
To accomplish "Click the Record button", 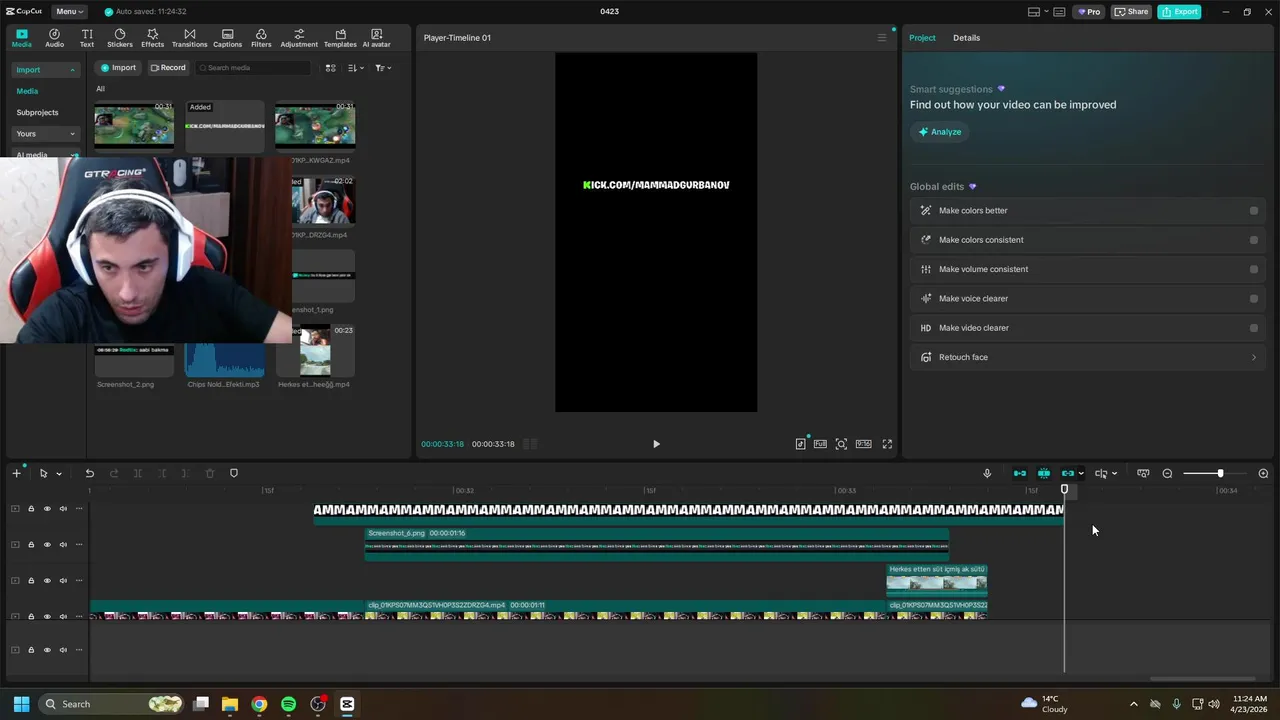I will (x=168, y=68).
